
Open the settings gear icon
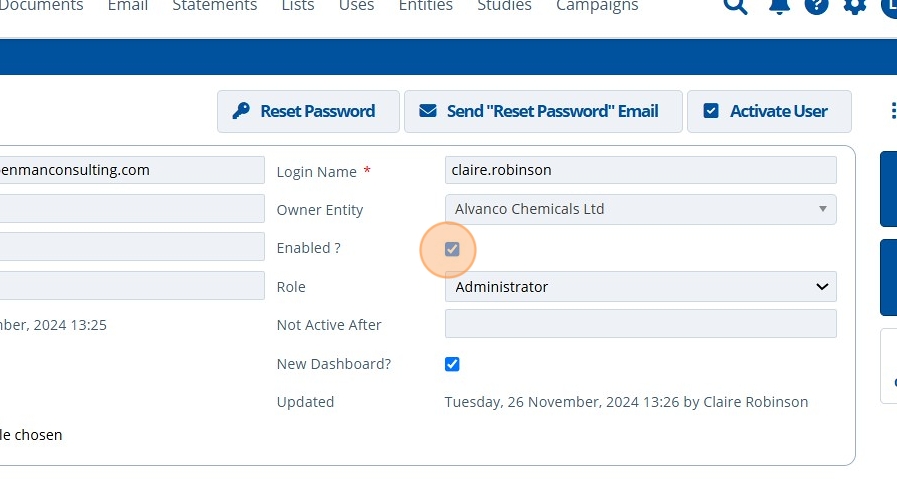855,6
